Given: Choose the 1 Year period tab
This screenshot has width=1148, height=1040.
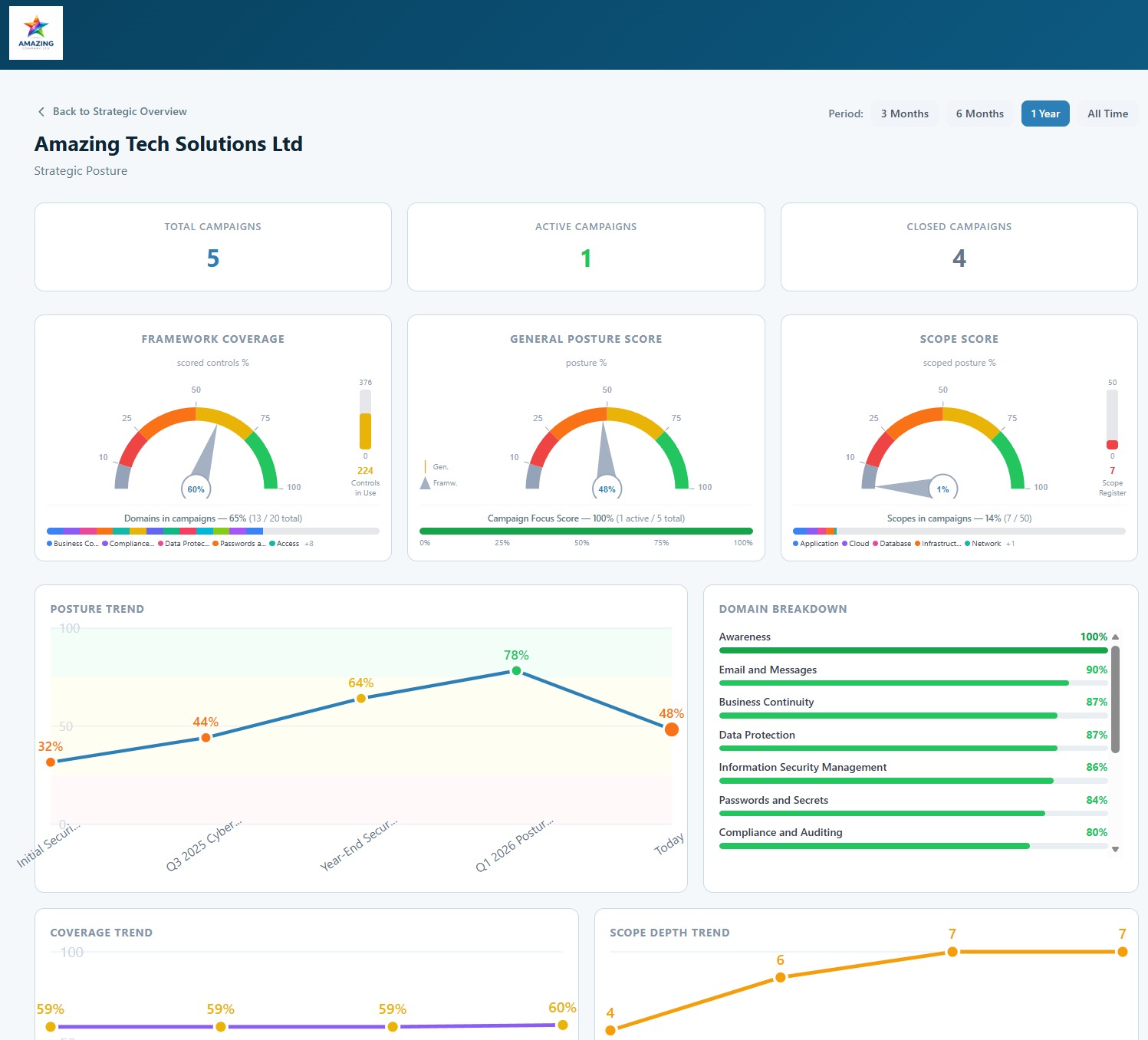Looking at the screenshot, I should pyautogui.click(x=1044, y=114).
